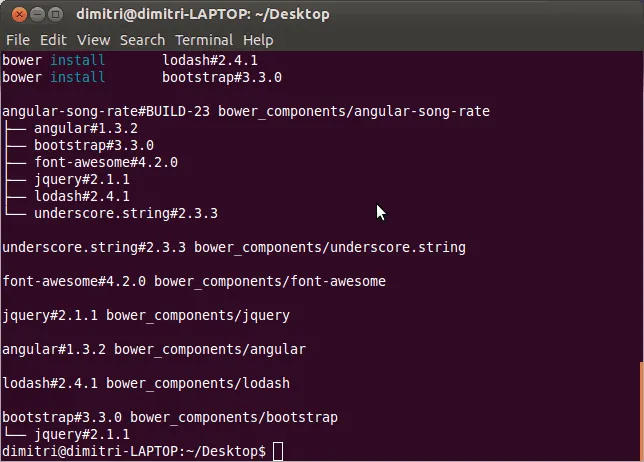Open the Edit menu
Screen dimensions: 644x462
[x=53, y=40]
